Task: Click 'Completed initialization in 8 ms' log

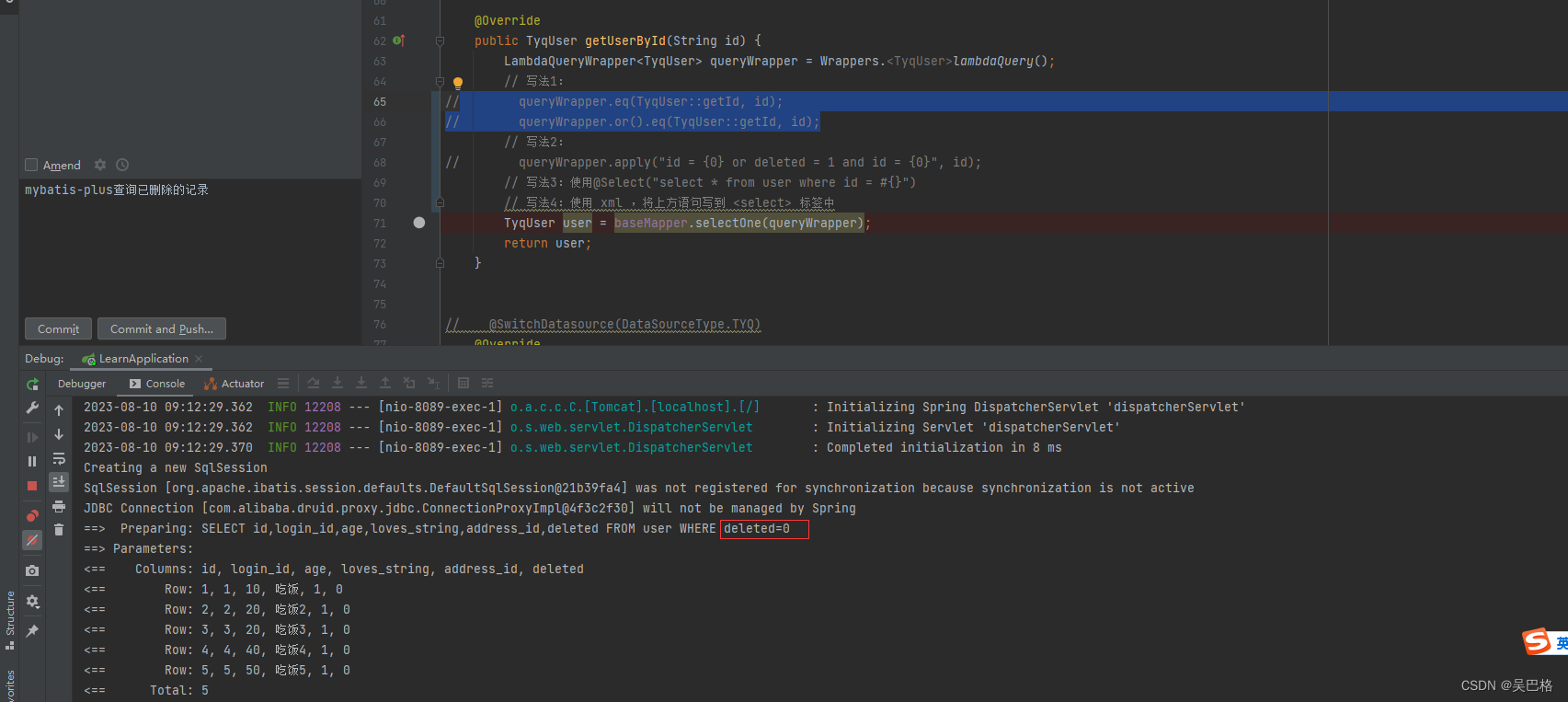Action: point(944,447)
